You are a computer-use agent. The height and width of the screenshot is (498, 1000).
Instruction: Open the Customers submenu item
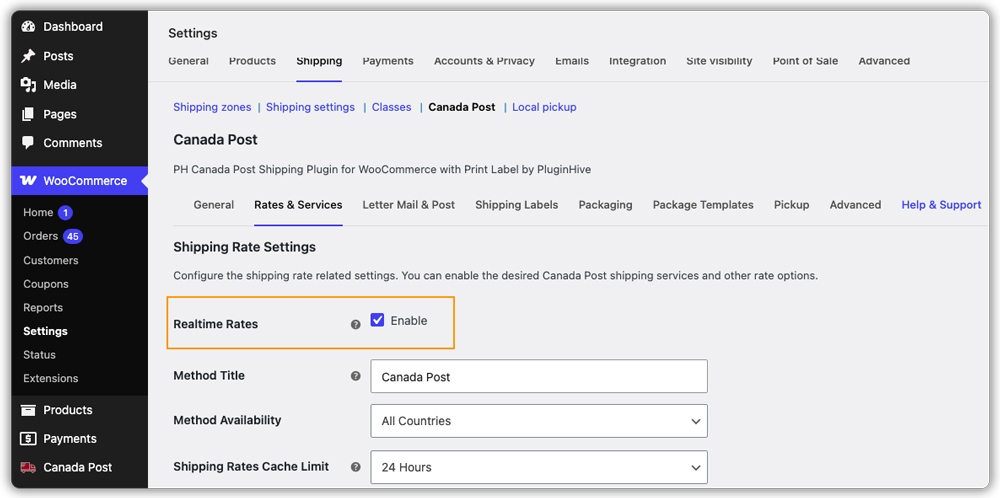[x=50, y=260]
